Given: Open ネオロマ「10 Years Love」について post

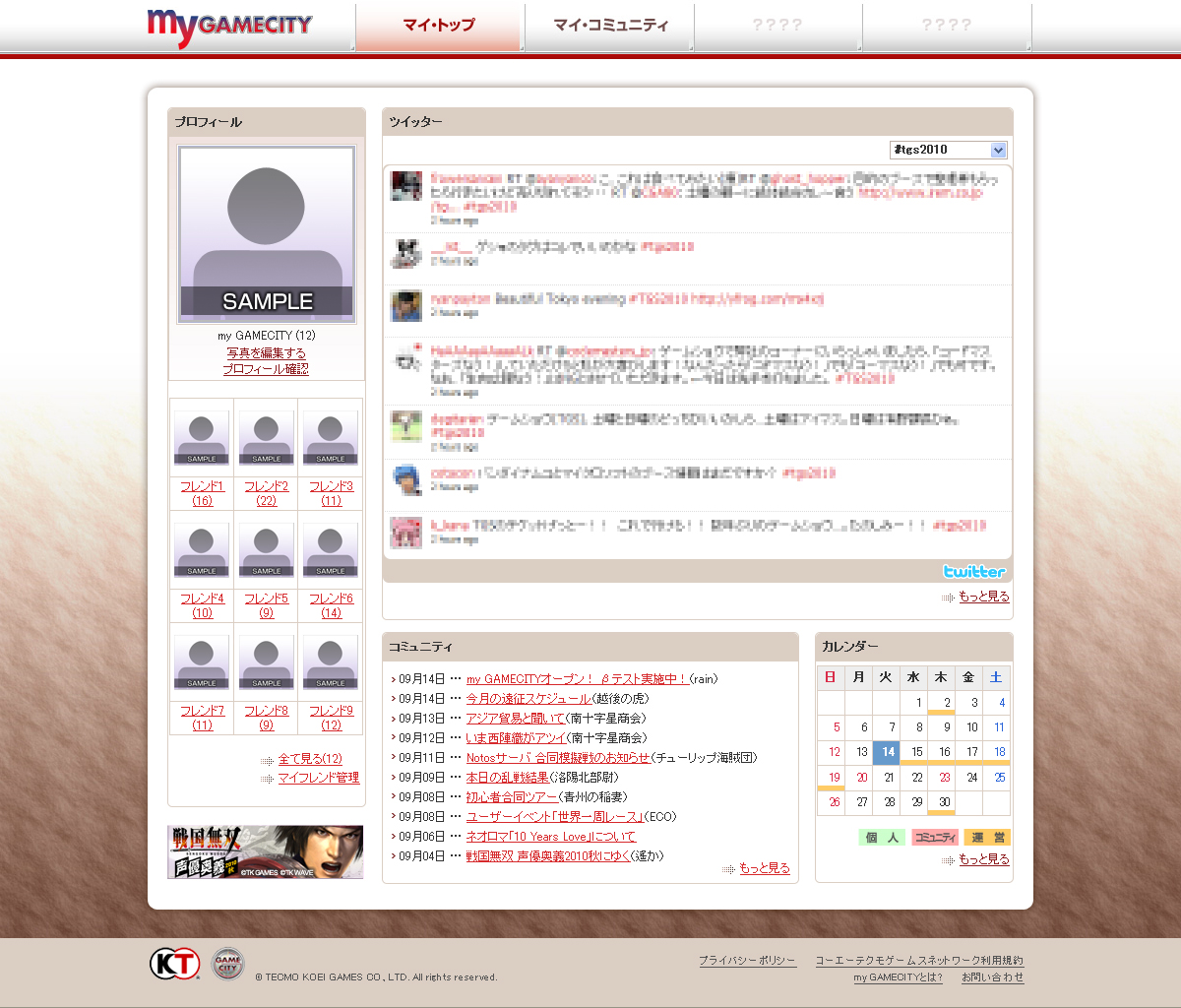Looking at the screenshot, I should click(x=551, y=837).
